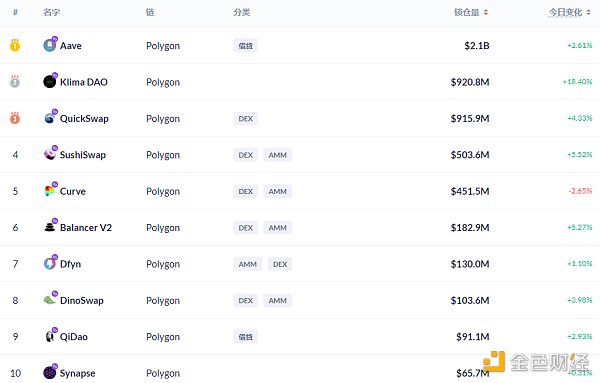This screenshot has height=383, width=600.
Task: Click the 借贷 tag in Aave row
Action: point(245,46)
